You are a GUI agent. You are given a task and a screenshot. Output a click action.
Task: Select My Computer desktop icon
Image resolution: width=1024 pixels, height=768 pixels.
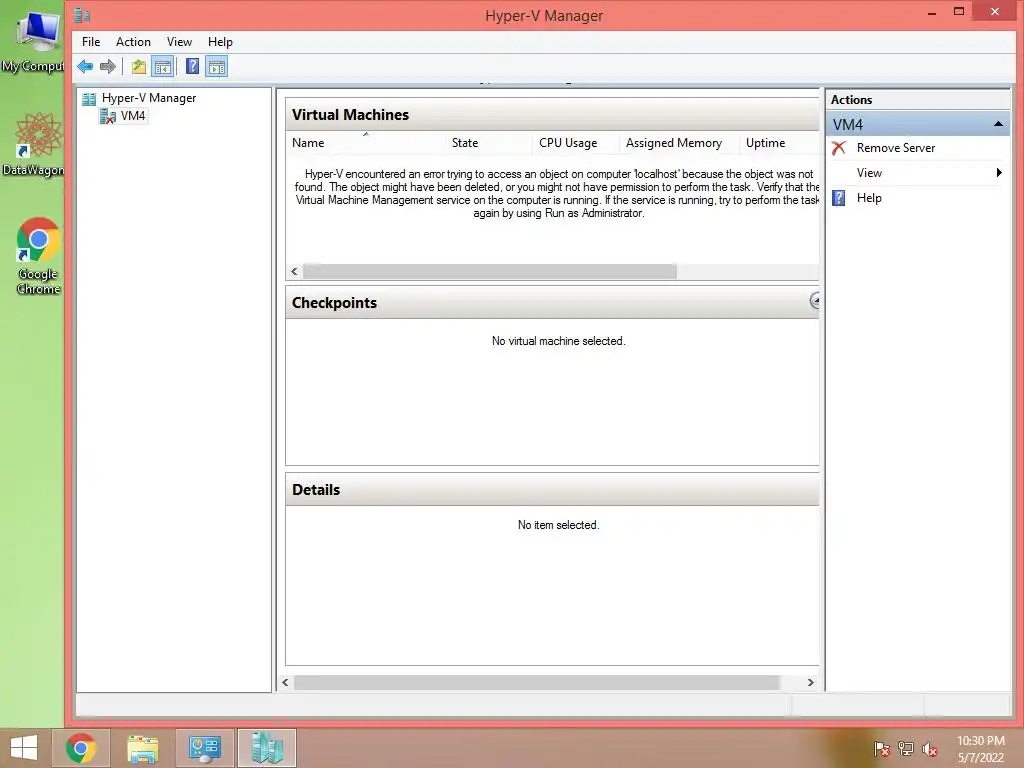point(34,42)
